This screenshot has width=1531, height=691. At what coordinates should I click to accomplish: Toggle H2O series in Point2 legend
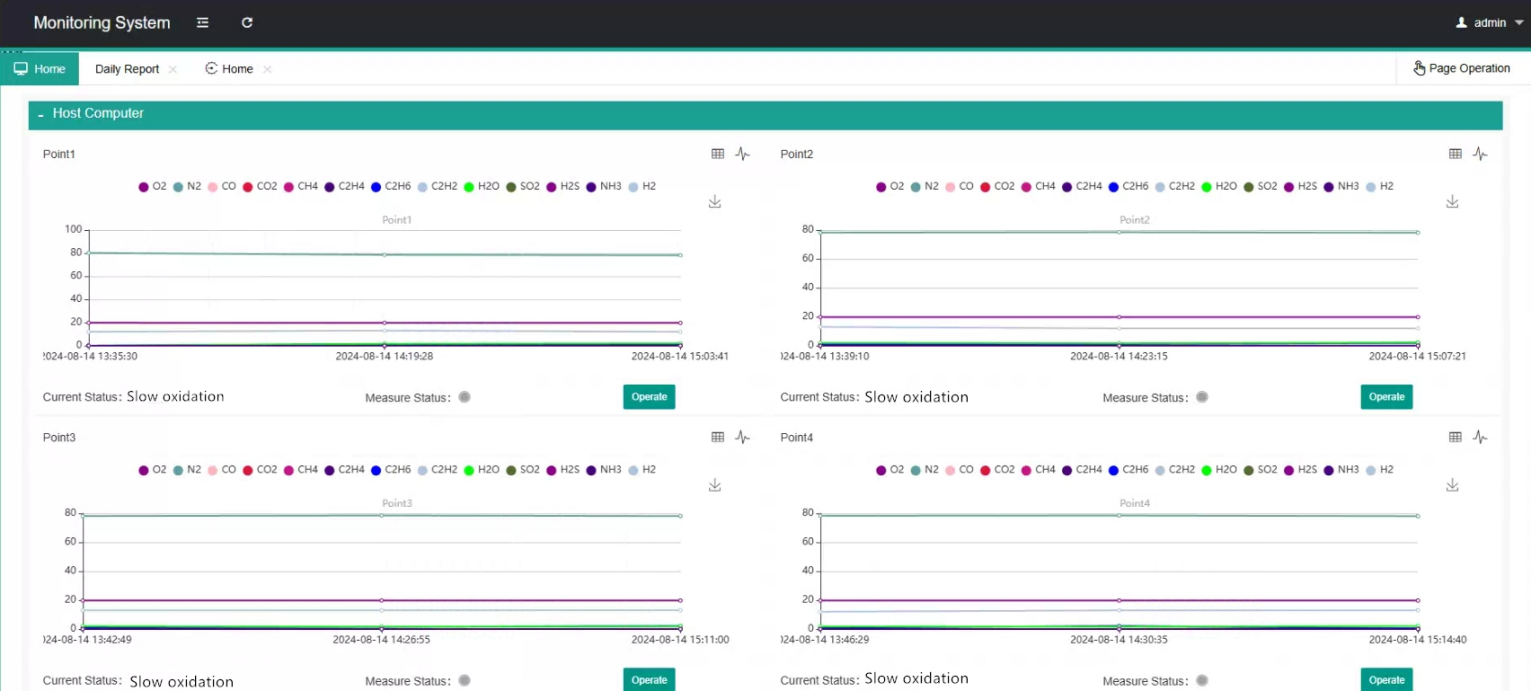click(x=1217, y=187)
